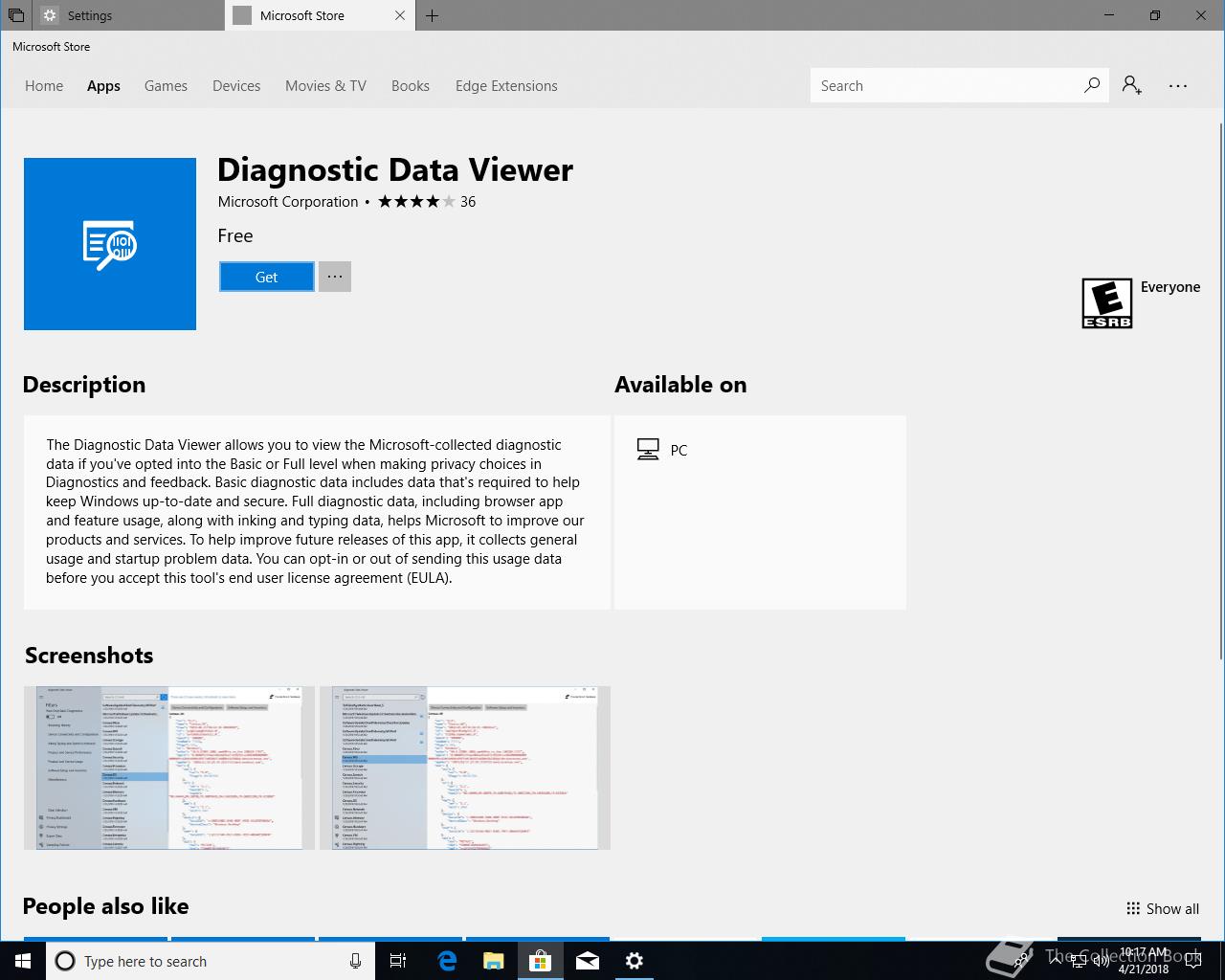Click the Settings gear taskbar icon
1225x980 pixels.
(x=634, y=961)
